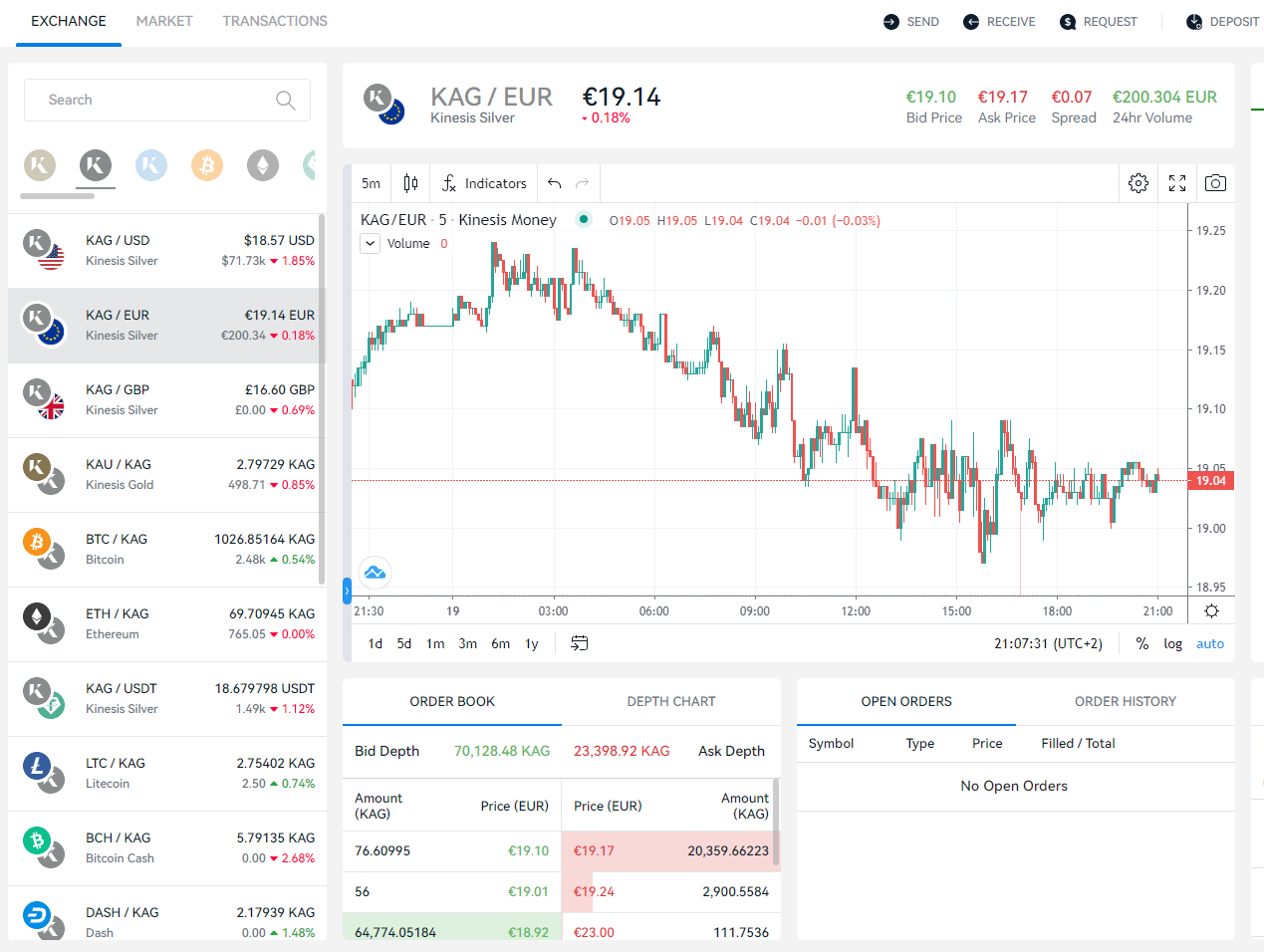This screenshot has width=1264, height=952.
Task: Click the market list vertical scrollbar
Action: (x=322, y=398)
